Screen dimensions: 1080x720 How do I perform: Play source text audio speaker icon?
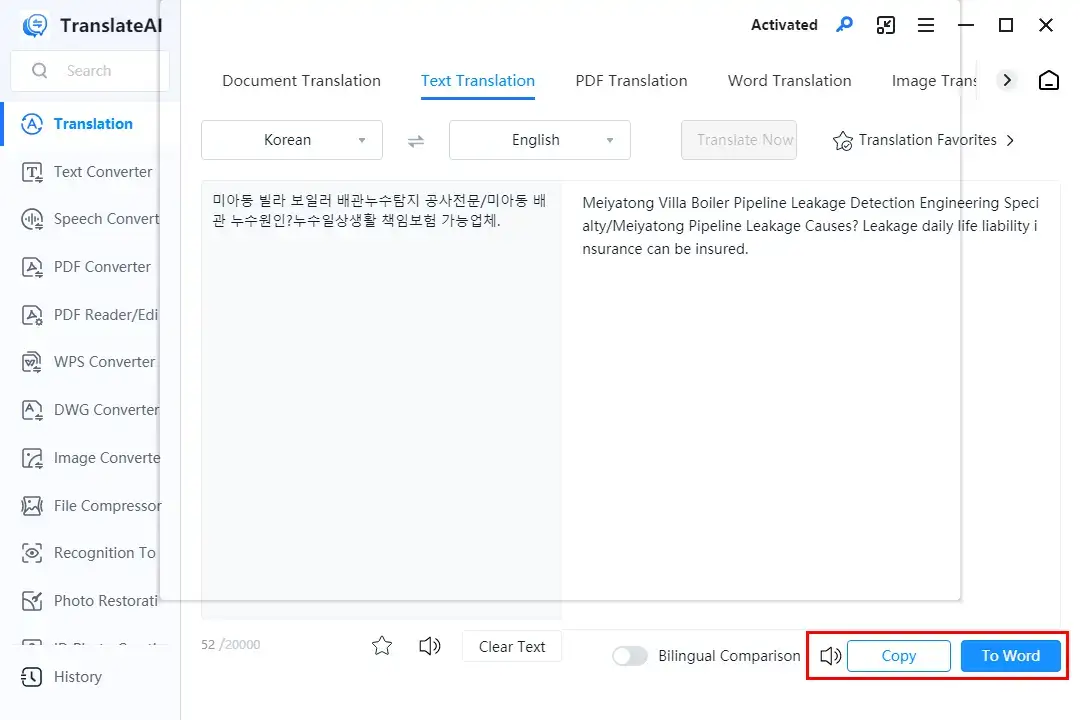pos(430,646)
